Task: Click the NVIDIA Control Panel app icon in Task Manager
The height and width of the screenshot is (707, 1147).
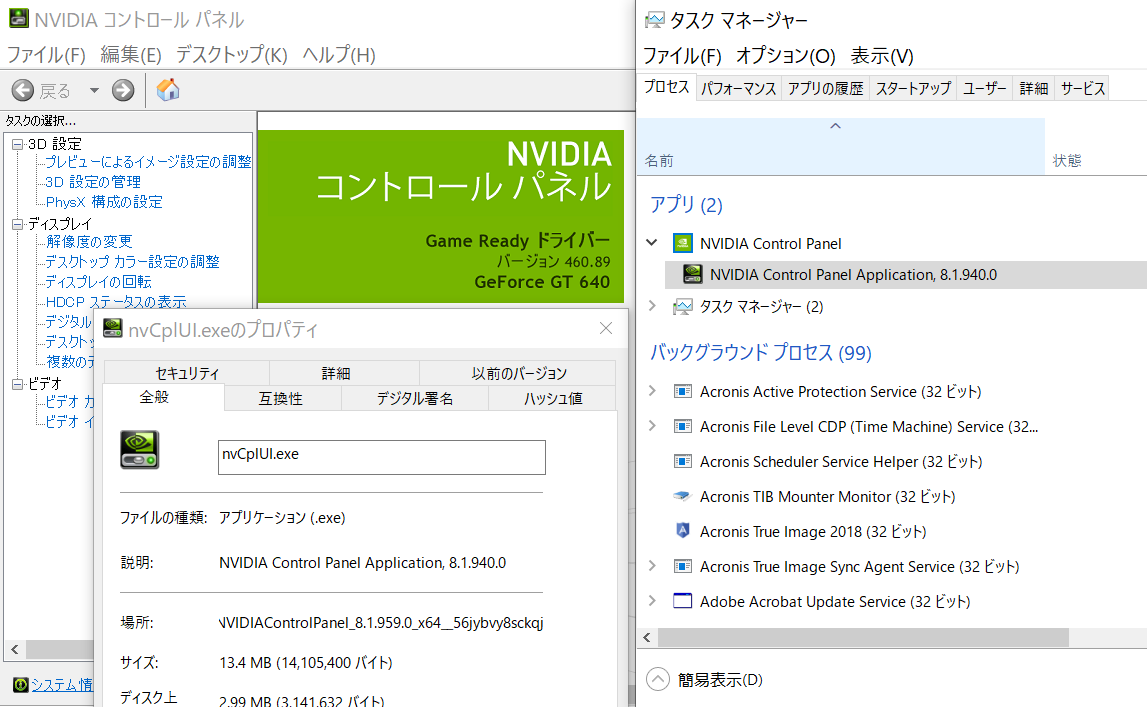Action: point(682,243)
